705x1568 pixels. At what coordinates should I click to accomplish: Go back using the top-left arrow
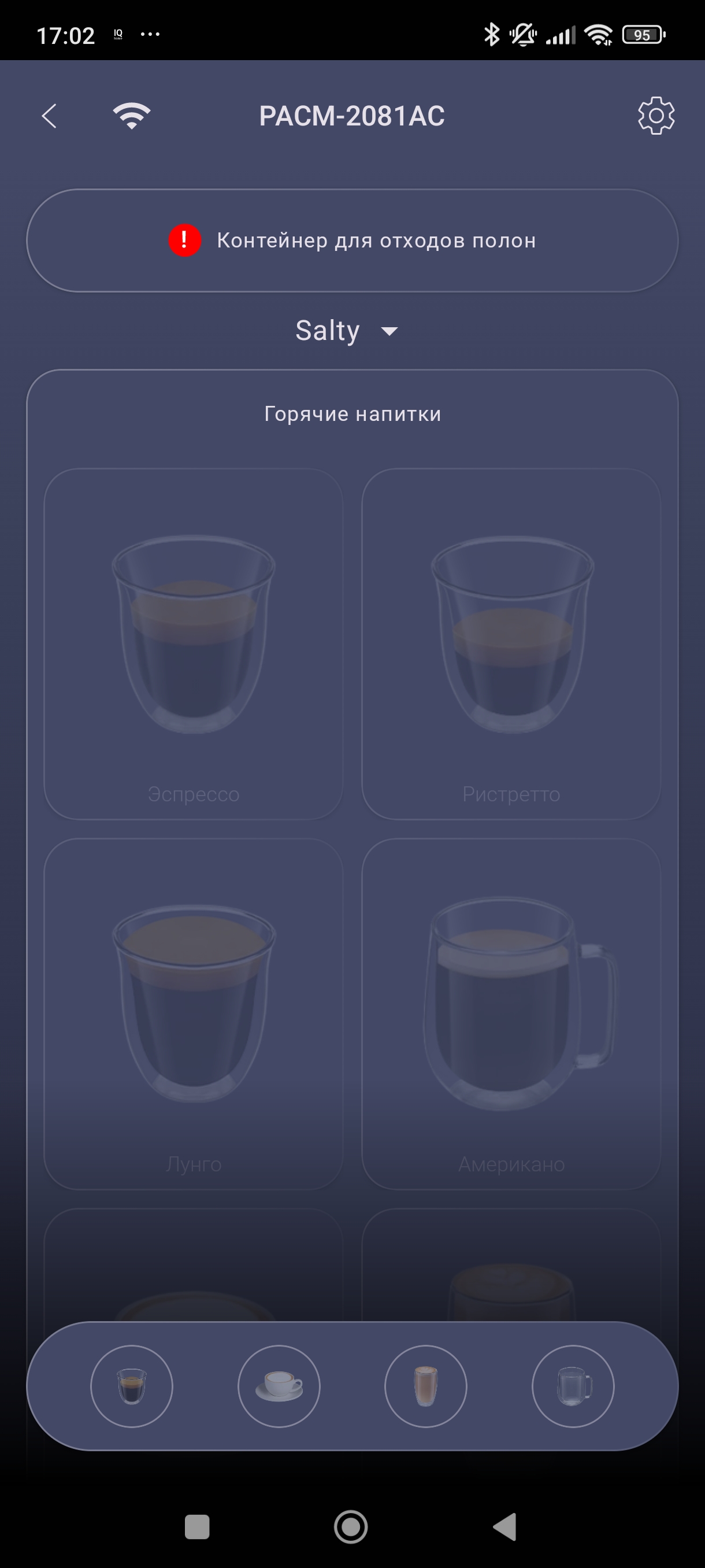(49, 116)
